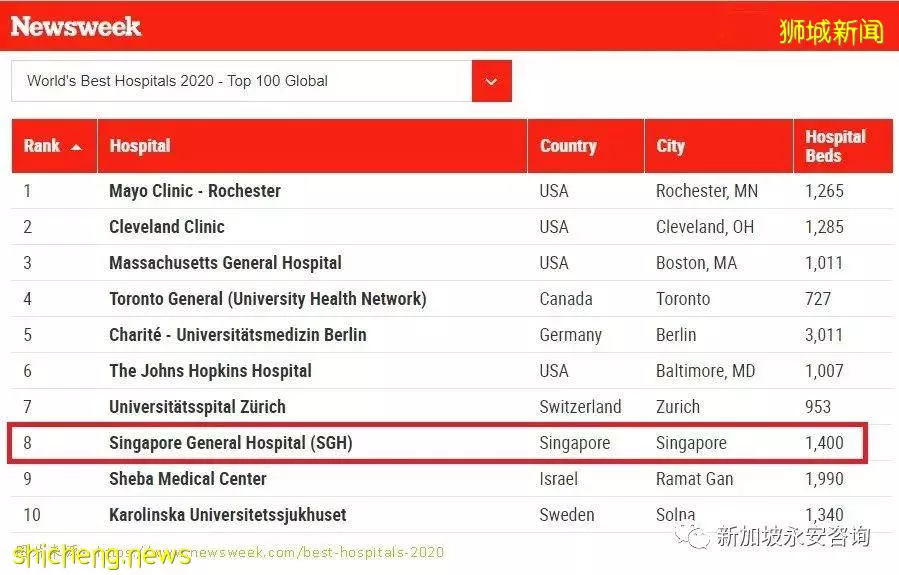Screen dimensions: 899x575
Task: Click the city cell Rochester, MN
Action: [x=706, y=191]
